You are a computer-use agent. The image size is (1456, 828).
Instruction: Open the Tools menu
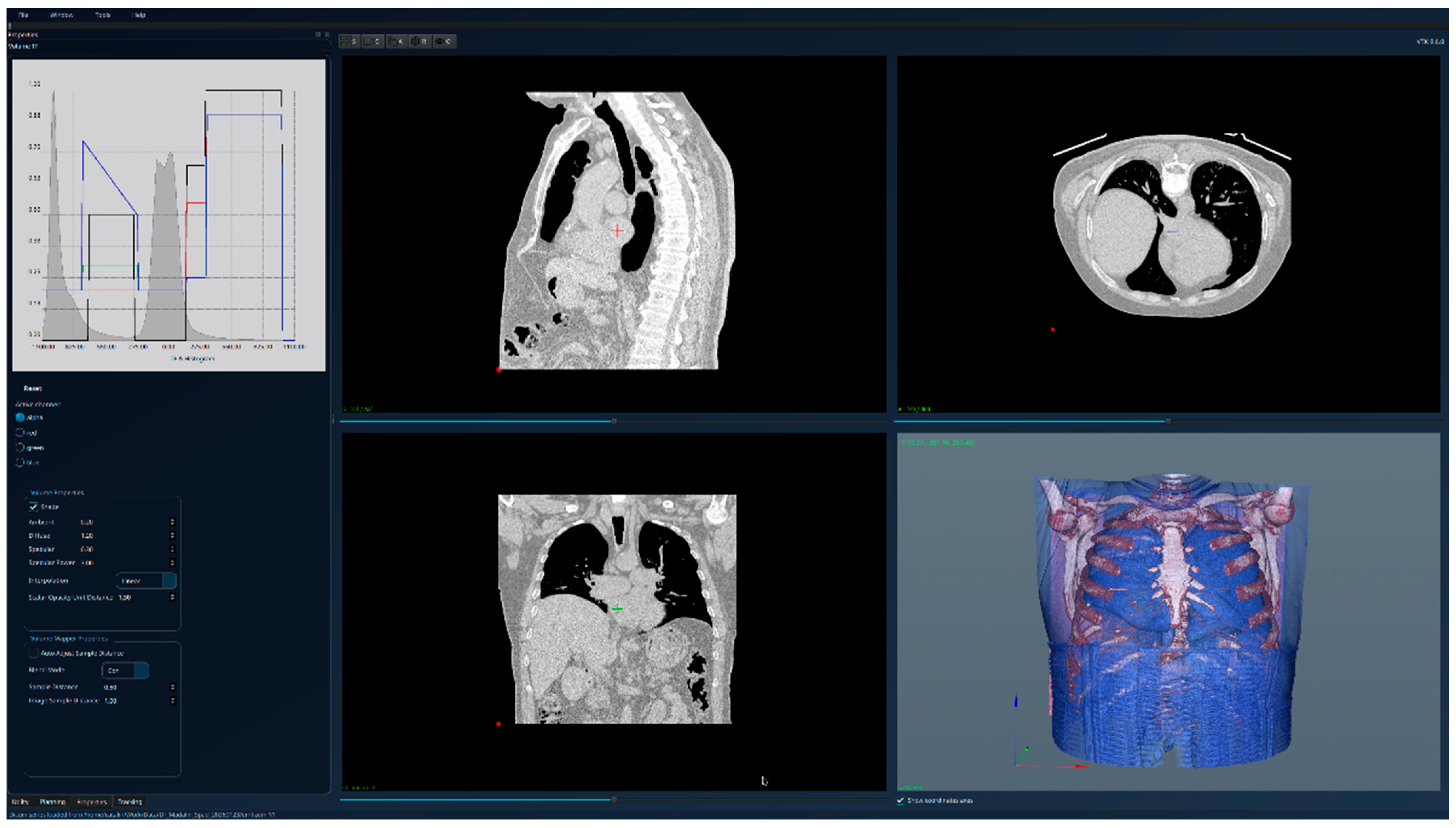102,15
